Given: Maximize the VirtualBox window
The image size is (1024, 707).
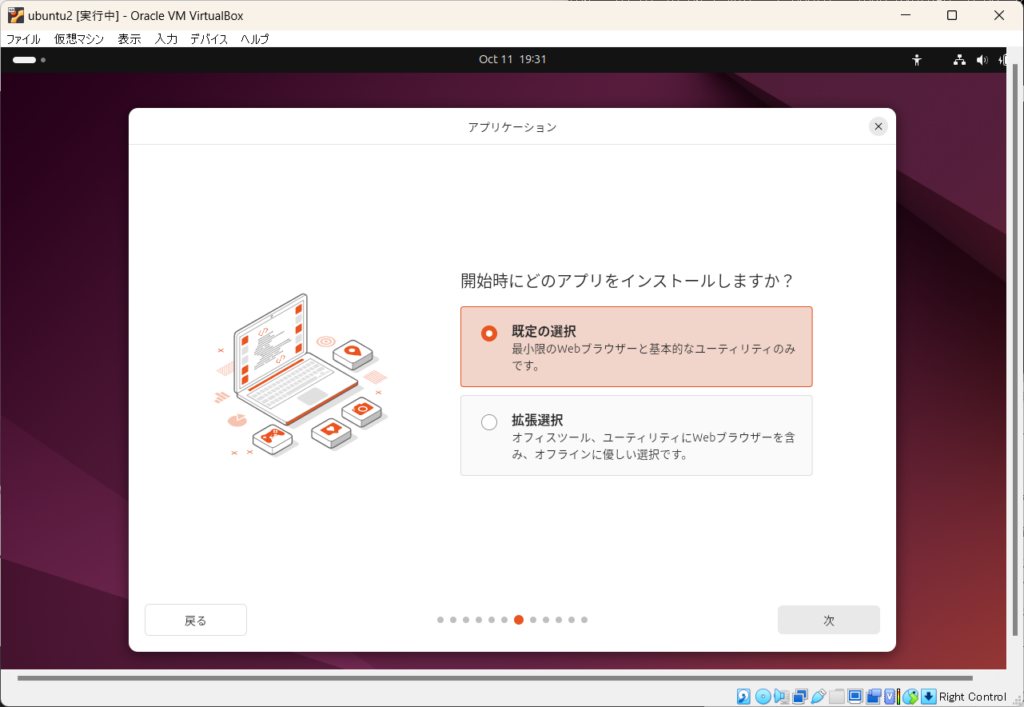Looking at the screenshot, I should click(x=952, y=15).
